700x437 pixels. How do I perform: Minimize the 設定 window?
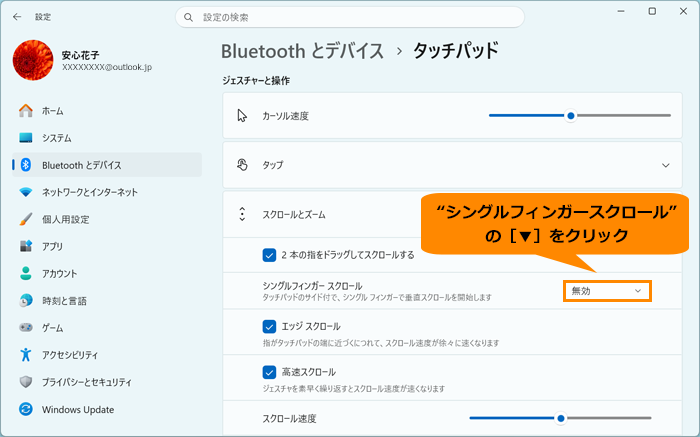pyautogui.click(x=621, y=11)
